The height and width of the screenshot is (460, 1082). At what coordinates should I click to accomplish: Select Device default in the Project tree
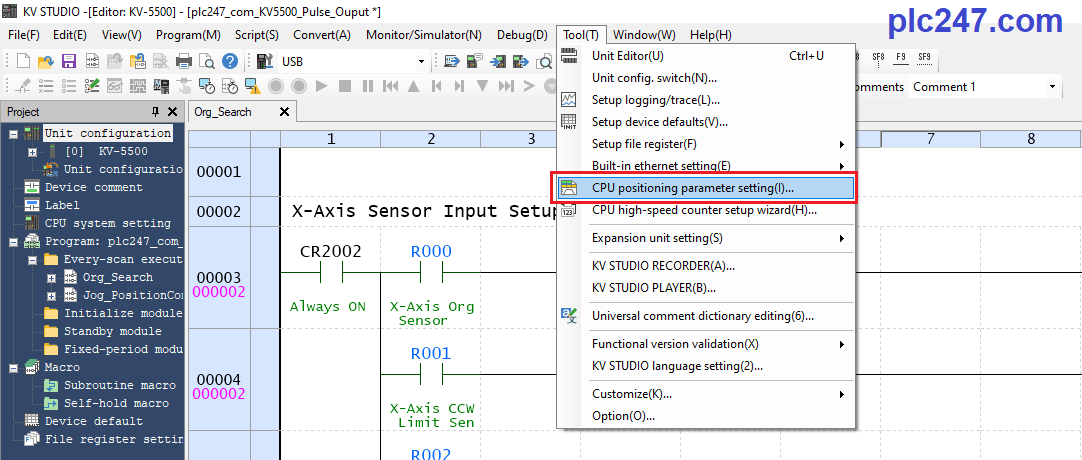pos(94,421)
